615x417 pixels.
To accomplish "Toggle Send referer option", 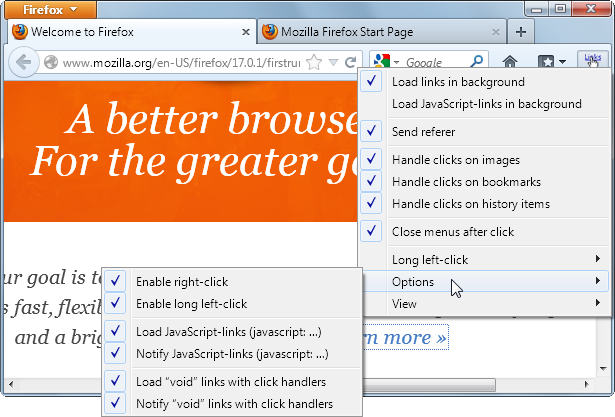I will [x=484, y=131].
